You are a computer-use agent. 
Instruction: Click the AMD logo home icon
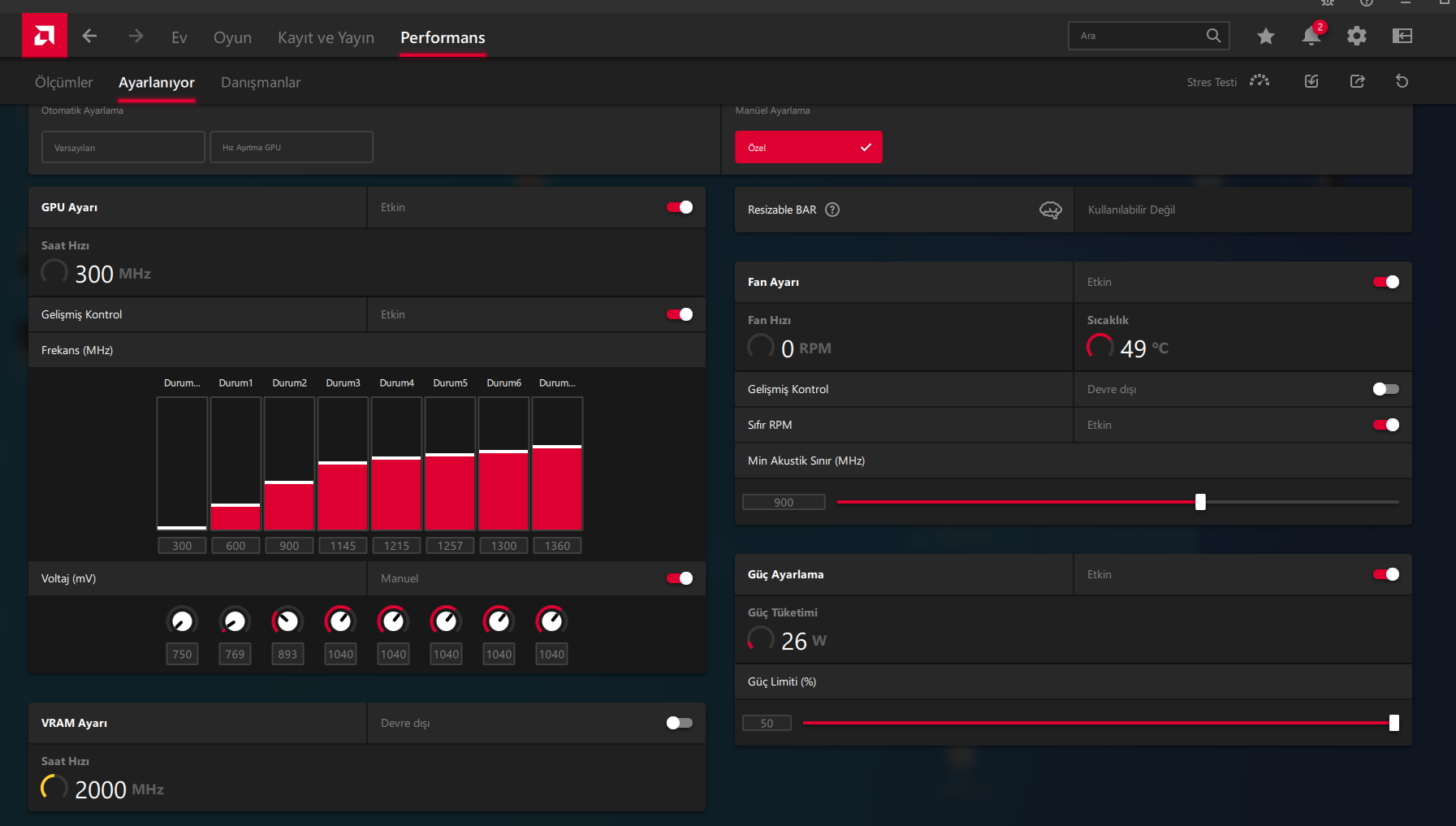click(x=45, y=36)
